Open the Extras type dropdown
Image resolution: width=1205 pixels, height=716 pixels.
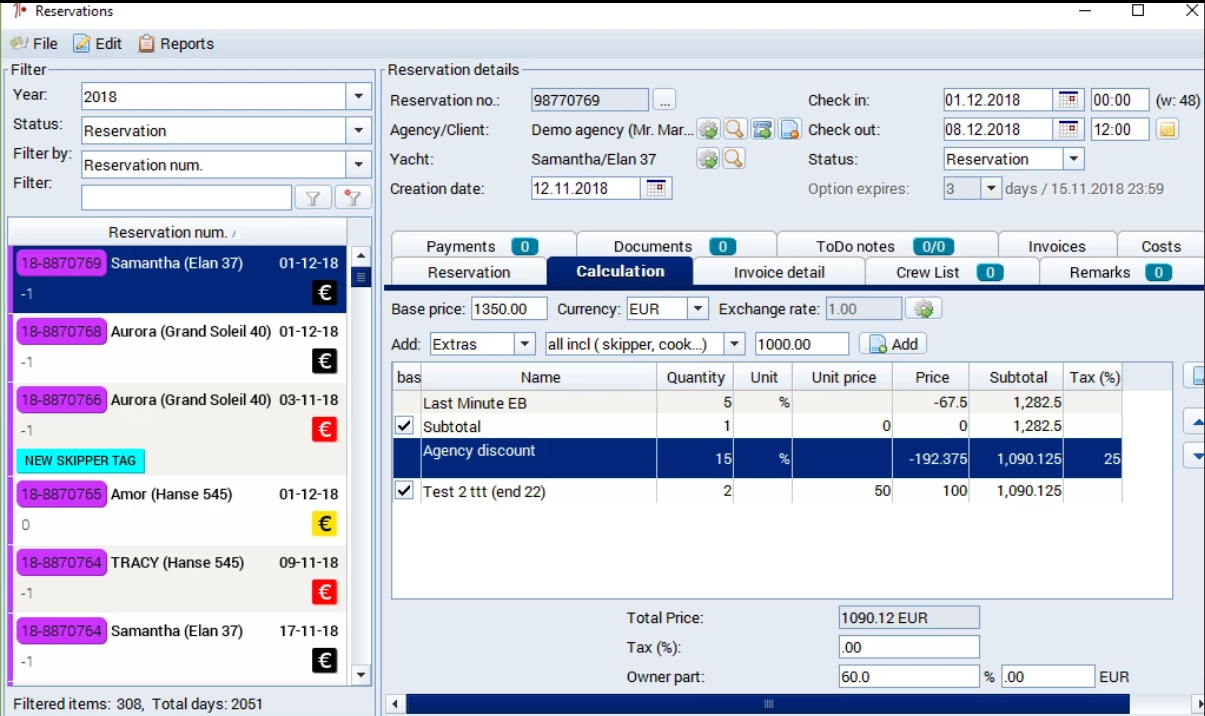[x=525, y=344]
